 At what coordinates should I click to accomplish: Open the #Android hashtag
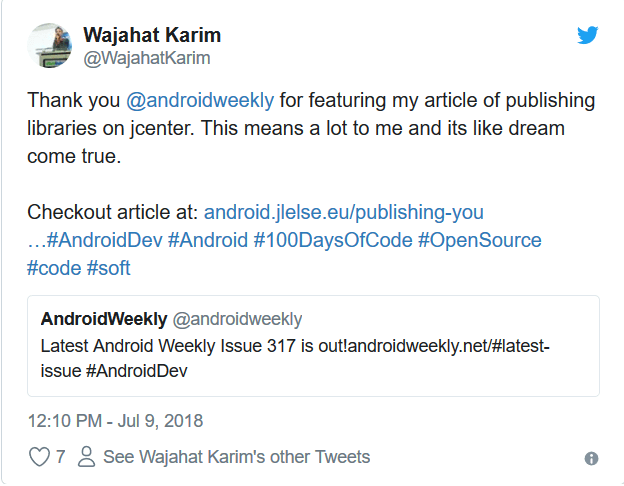point(208,240)
